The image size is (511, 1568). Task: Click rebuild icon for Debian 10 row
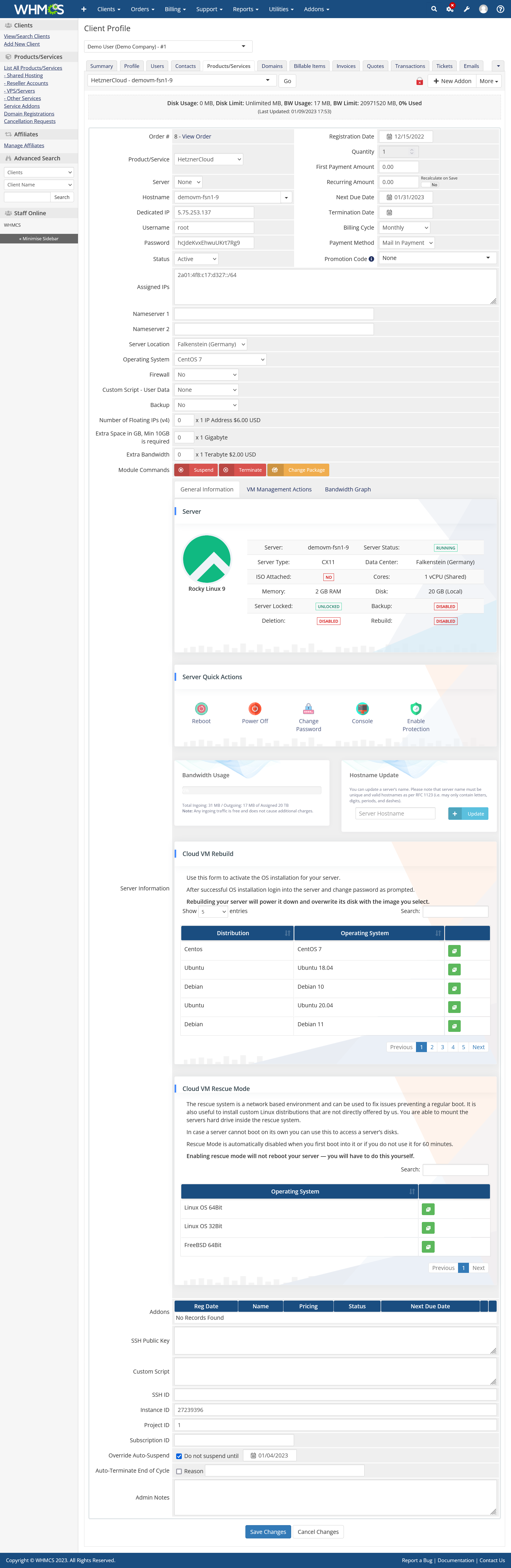tap(454, 988)
